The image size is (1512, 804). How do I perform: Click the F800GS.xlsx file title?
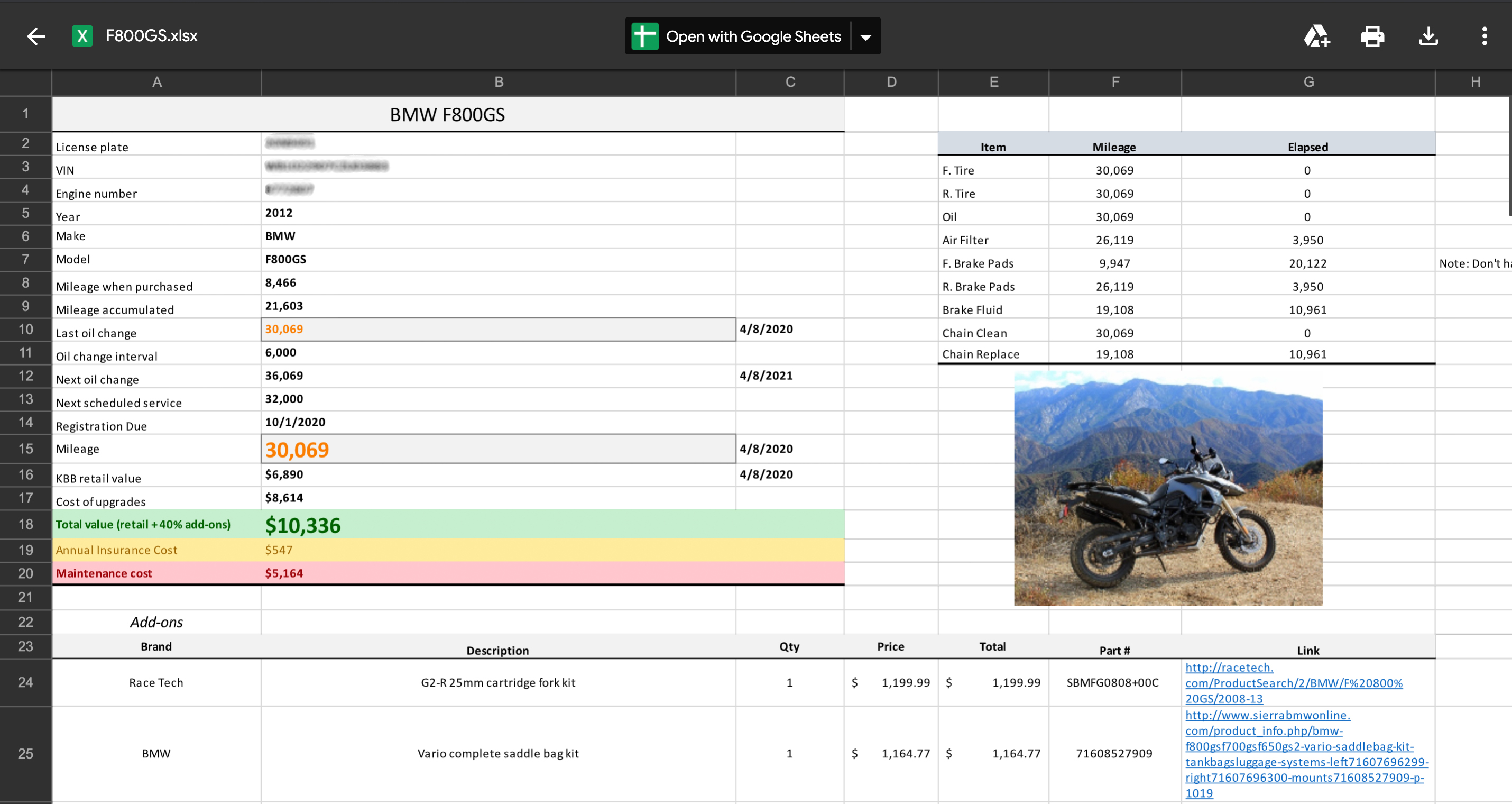pyautogui.click(x=151, y=36)
